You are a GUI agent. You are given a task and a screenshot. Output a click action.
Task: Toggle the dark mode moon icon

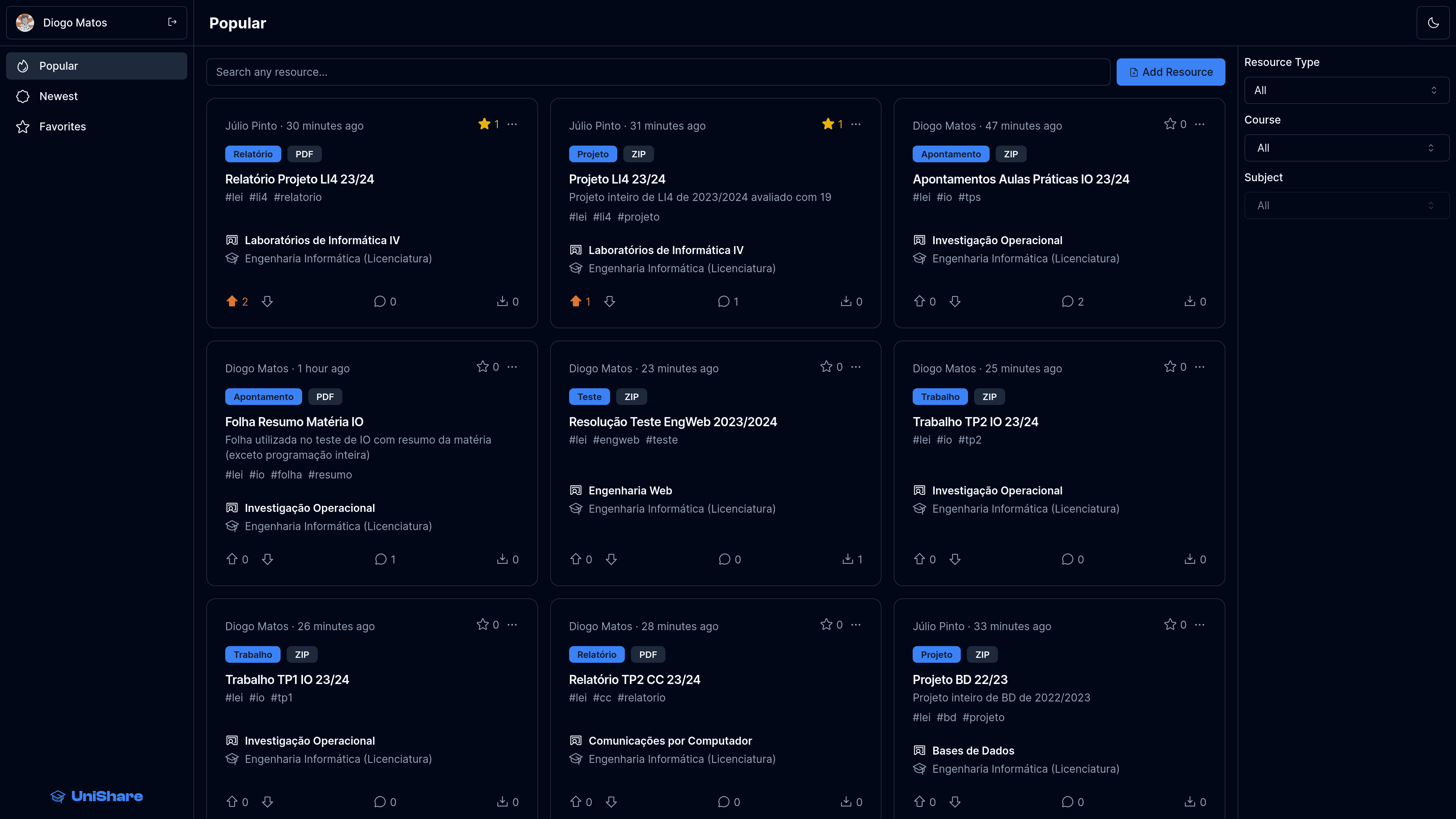pyautogui.click(x=1433, y=23)
